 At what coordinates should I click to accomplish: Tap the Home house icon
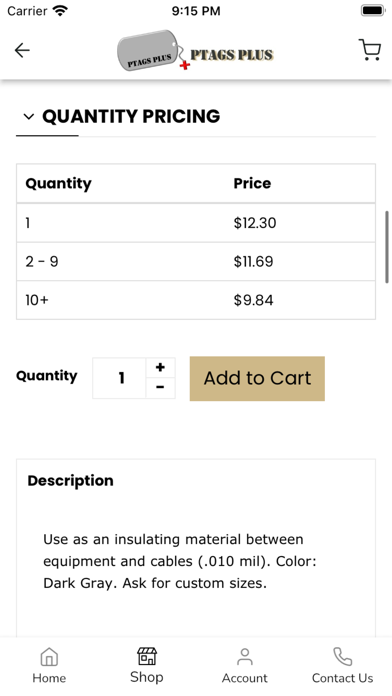49,656
